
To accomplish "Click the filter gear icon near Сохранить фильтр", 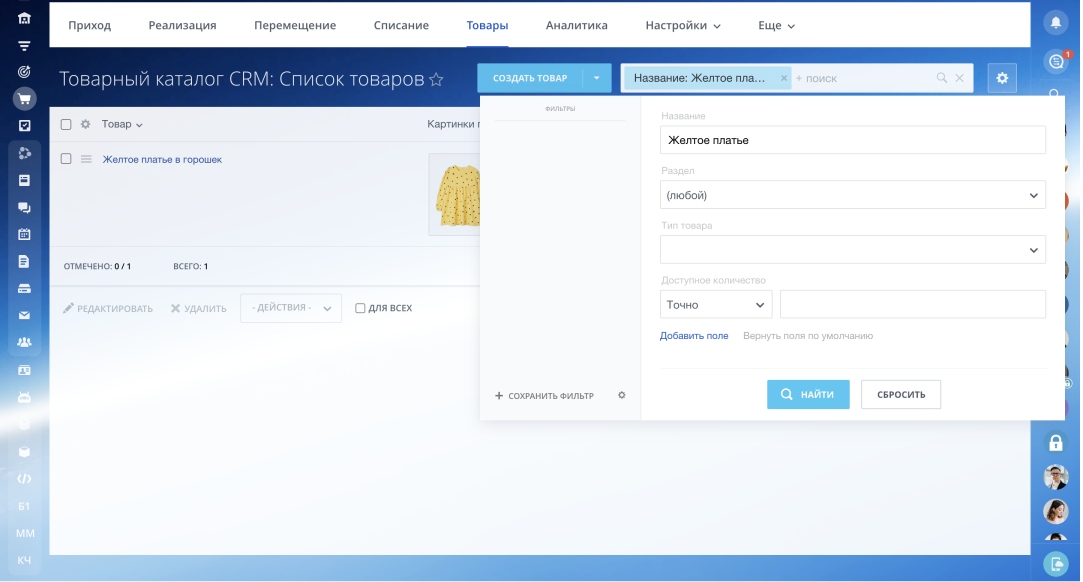I will [621, 395].
